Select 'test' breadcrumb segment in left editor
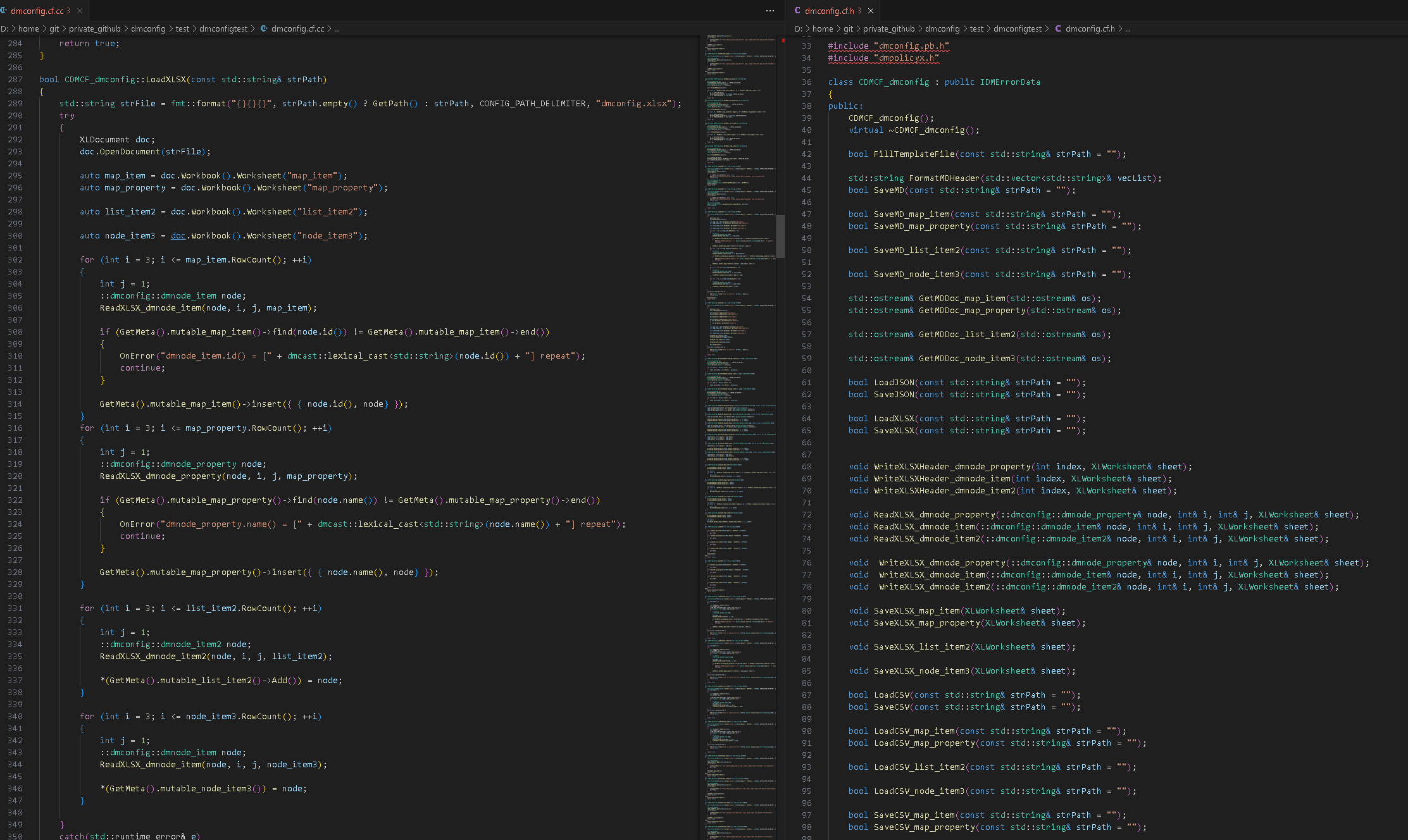1408x840 pixels. (182, 28)
